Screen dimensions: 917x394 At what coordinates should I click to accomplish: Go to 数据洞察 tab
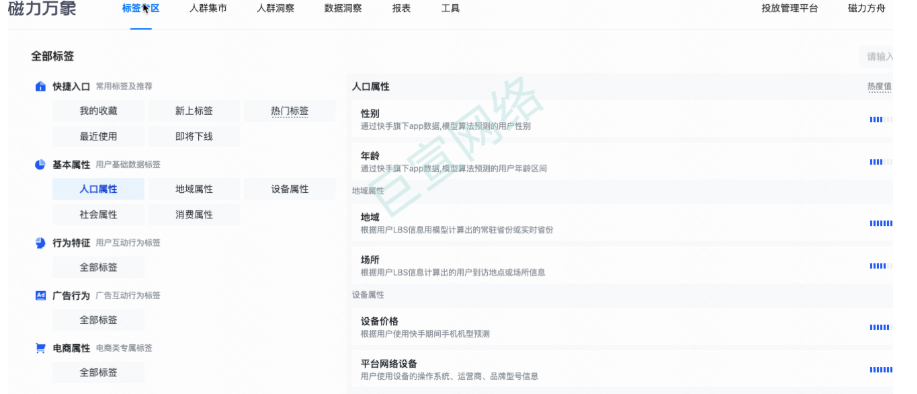[x=343, y=9]
